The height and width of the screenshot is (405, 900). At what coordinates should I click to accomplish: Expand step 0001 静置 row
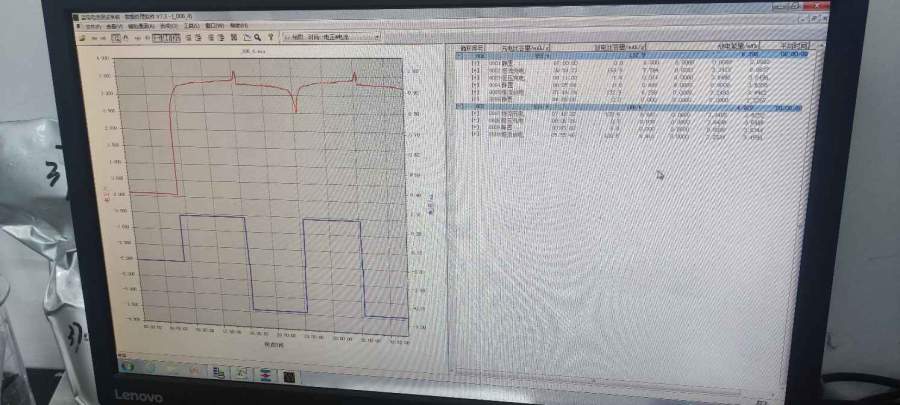(x=475, y=63)
